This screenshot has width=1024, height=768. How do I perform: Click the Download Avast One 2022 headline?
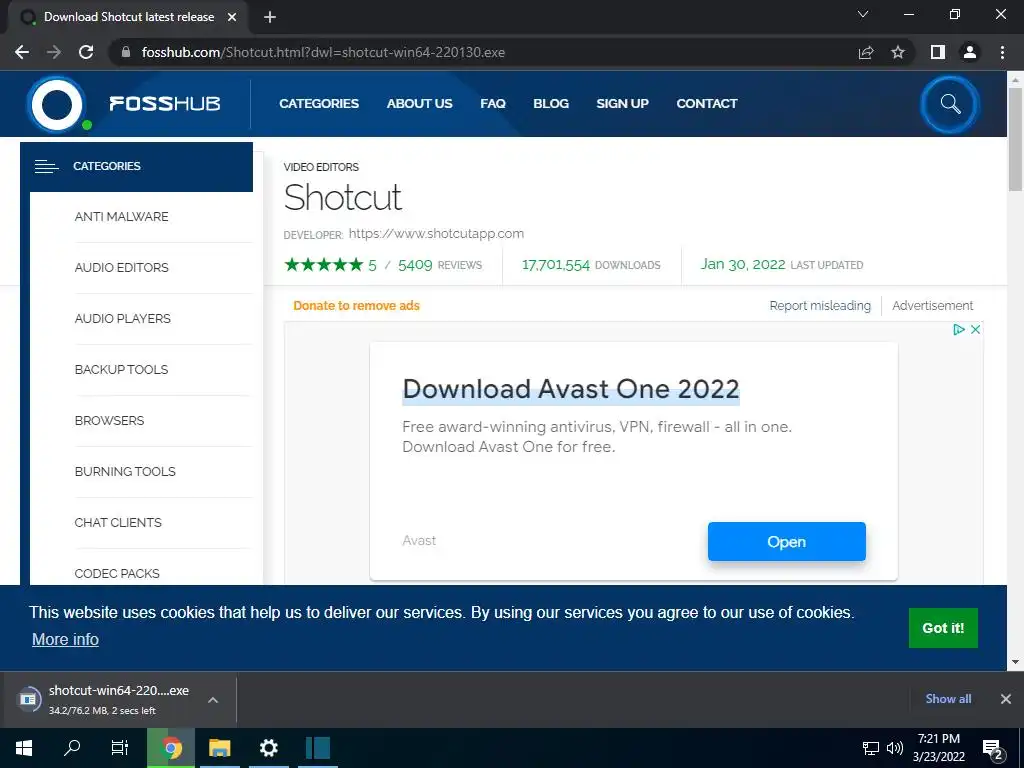tap(571, 389)
